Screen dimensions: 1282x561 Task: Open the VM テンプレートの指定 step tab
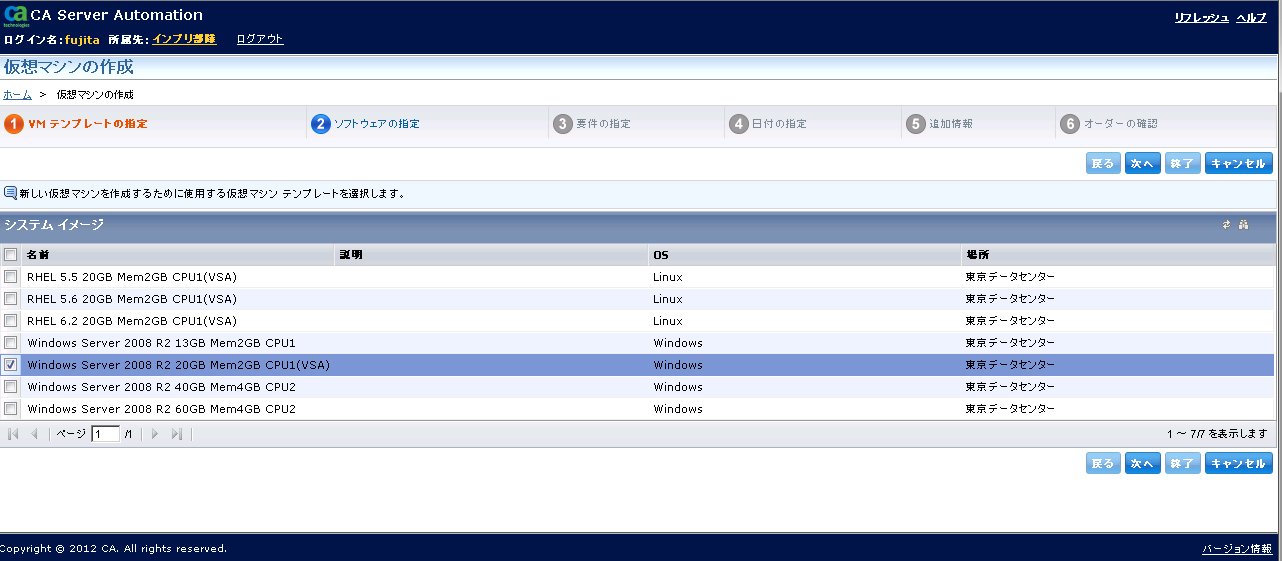pos(88,124)
